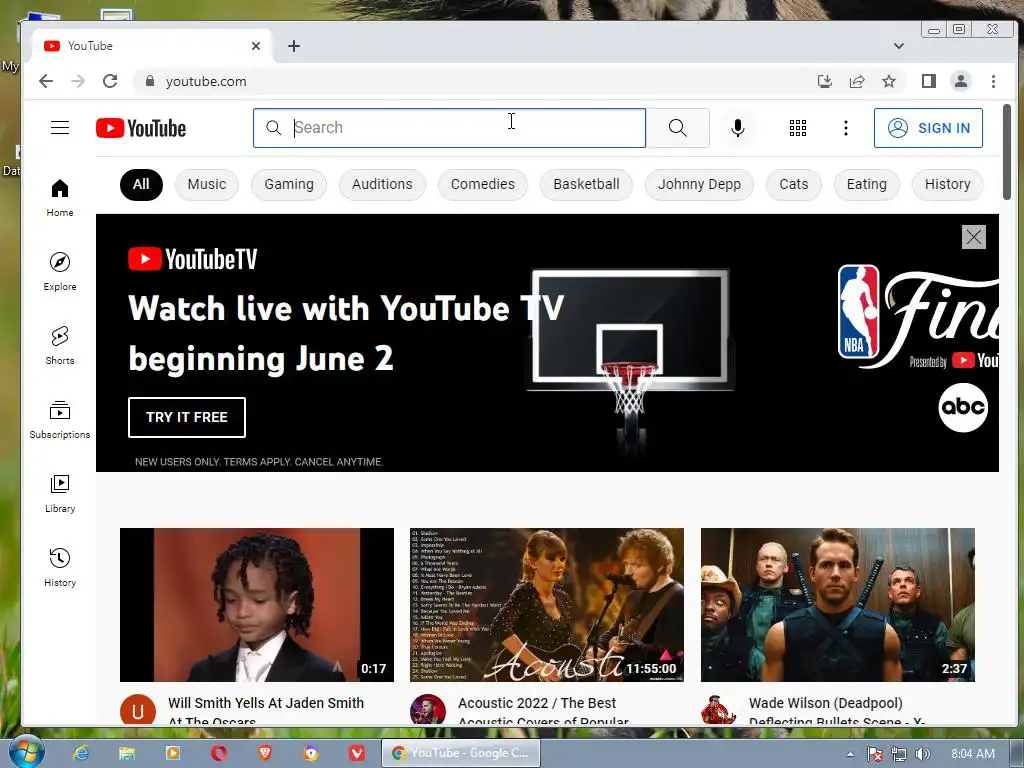Open Library in the sidebar

[x=60, y=493]
